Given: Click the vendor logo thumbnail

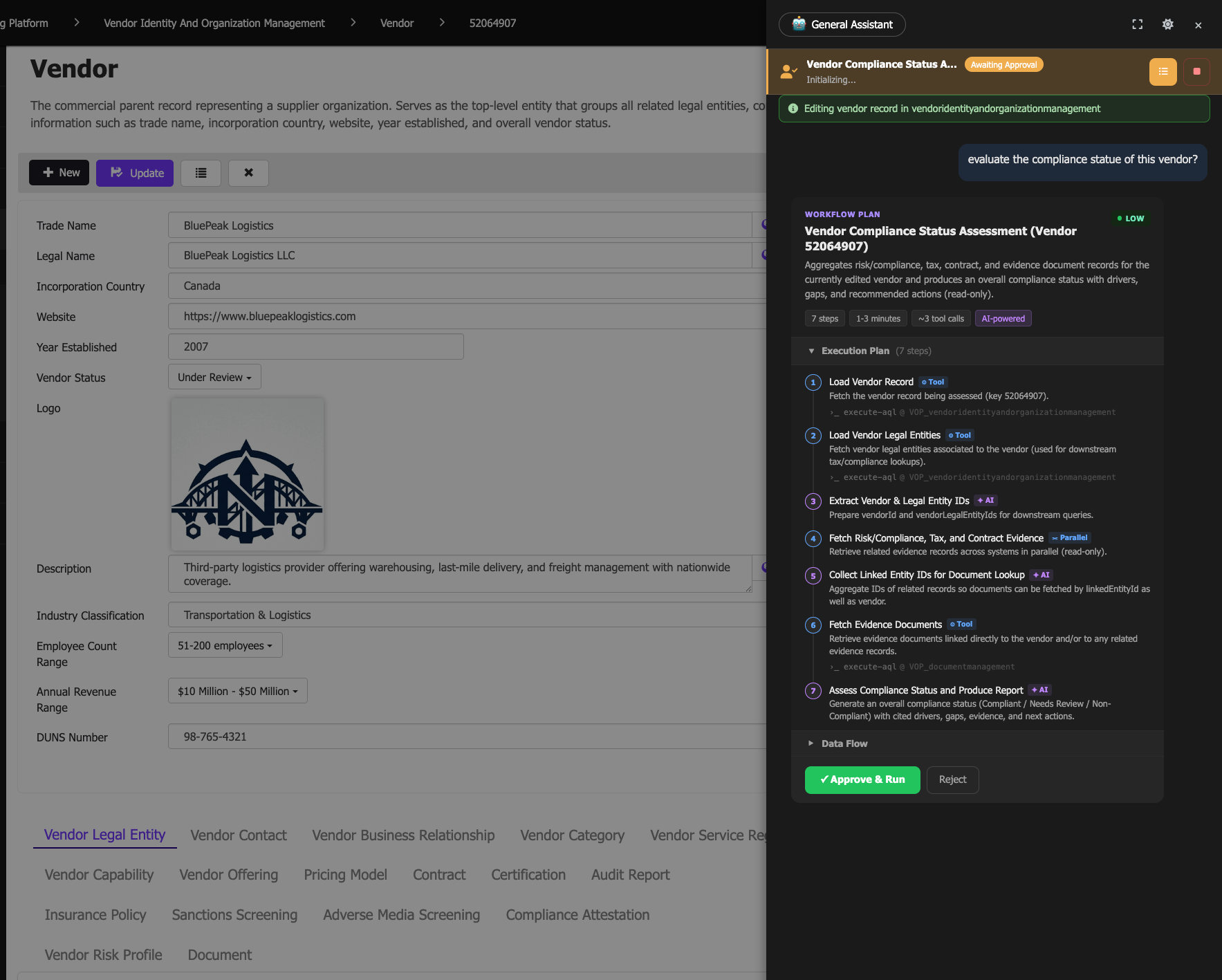Looking at the screenshot, I should 247,474.
